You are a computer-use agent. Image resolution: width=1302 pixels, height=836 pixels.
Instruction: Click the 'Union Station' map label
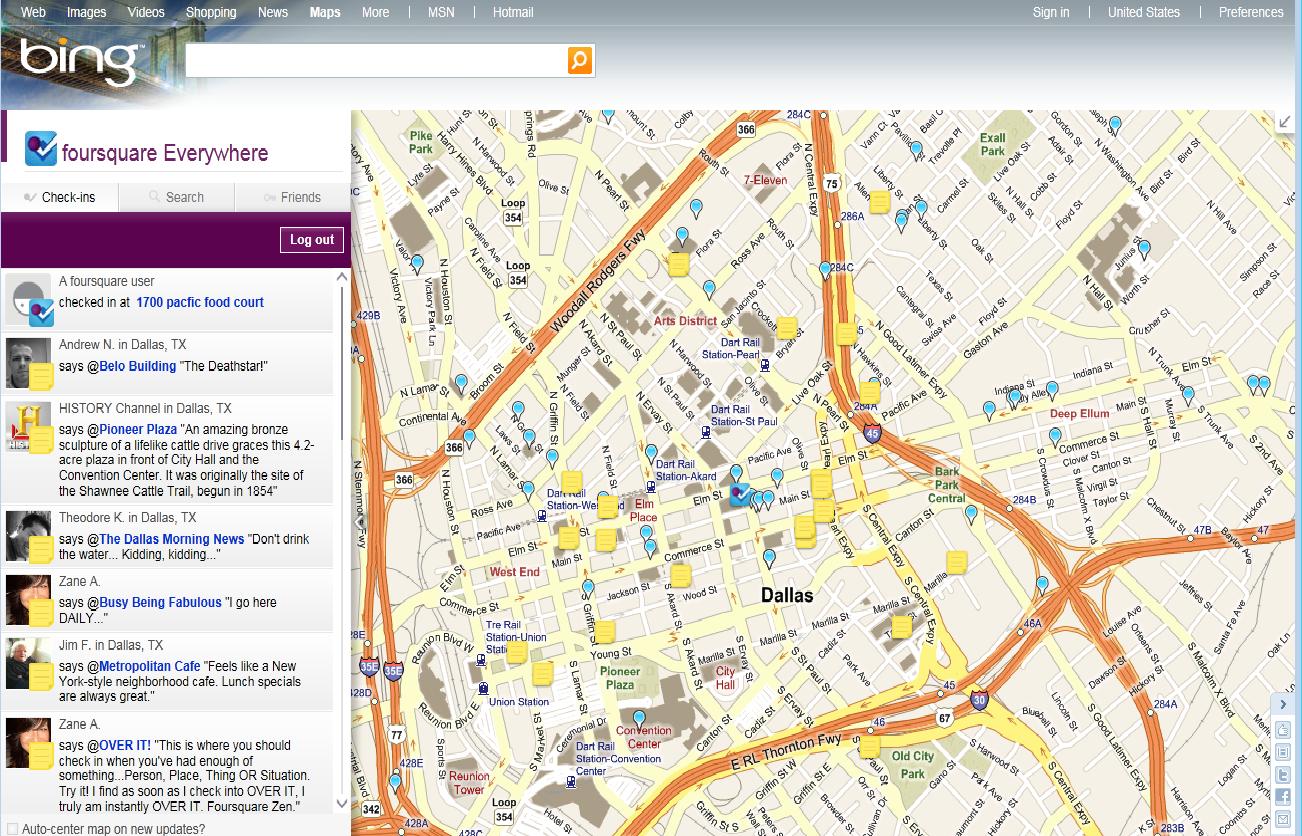[519, 702]
